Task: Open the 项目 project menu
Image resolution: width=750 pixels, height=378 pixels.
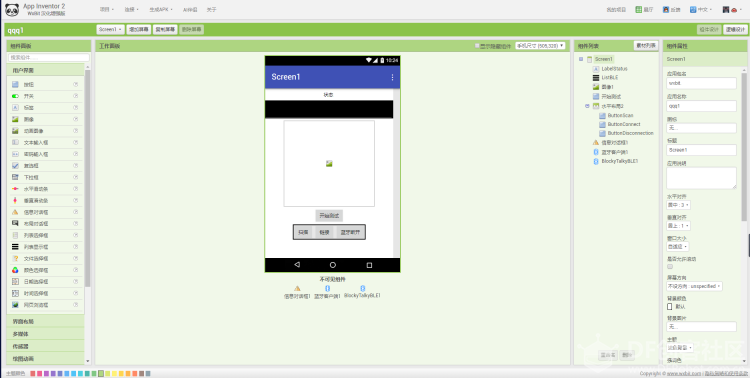Action: coord(107,10)
